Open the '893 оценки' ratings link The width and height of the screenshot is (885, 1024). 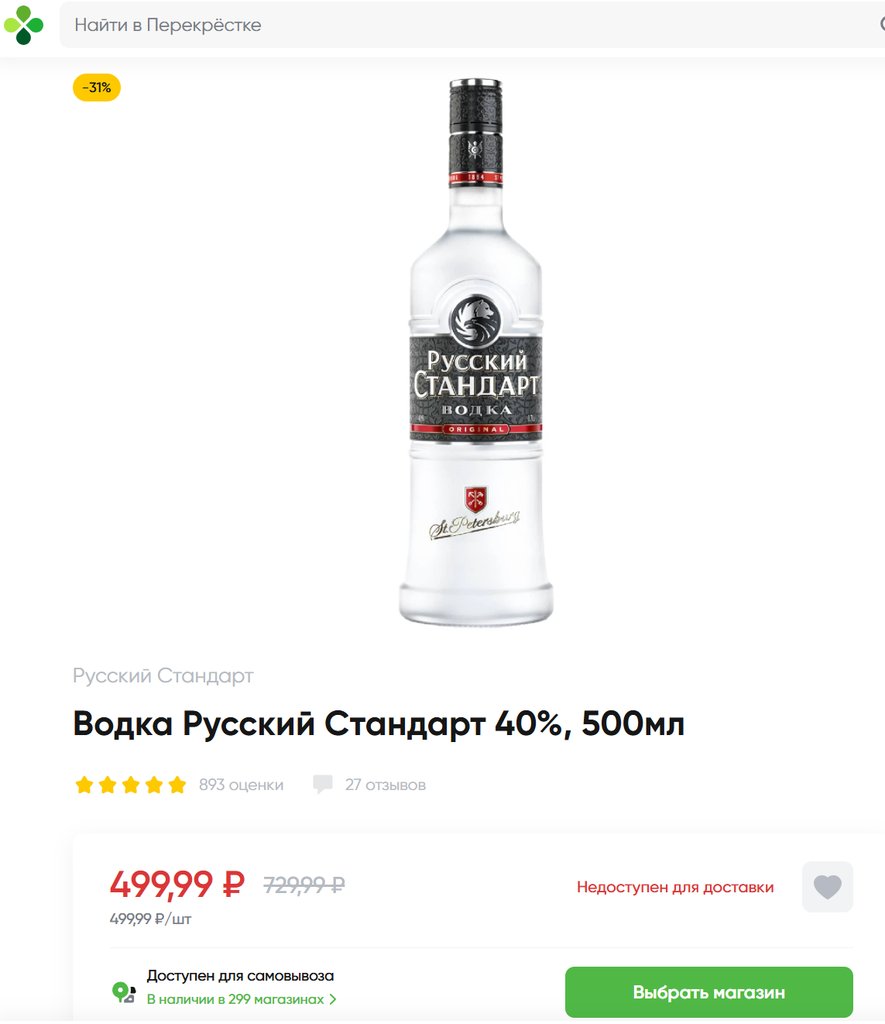[241, 784]
